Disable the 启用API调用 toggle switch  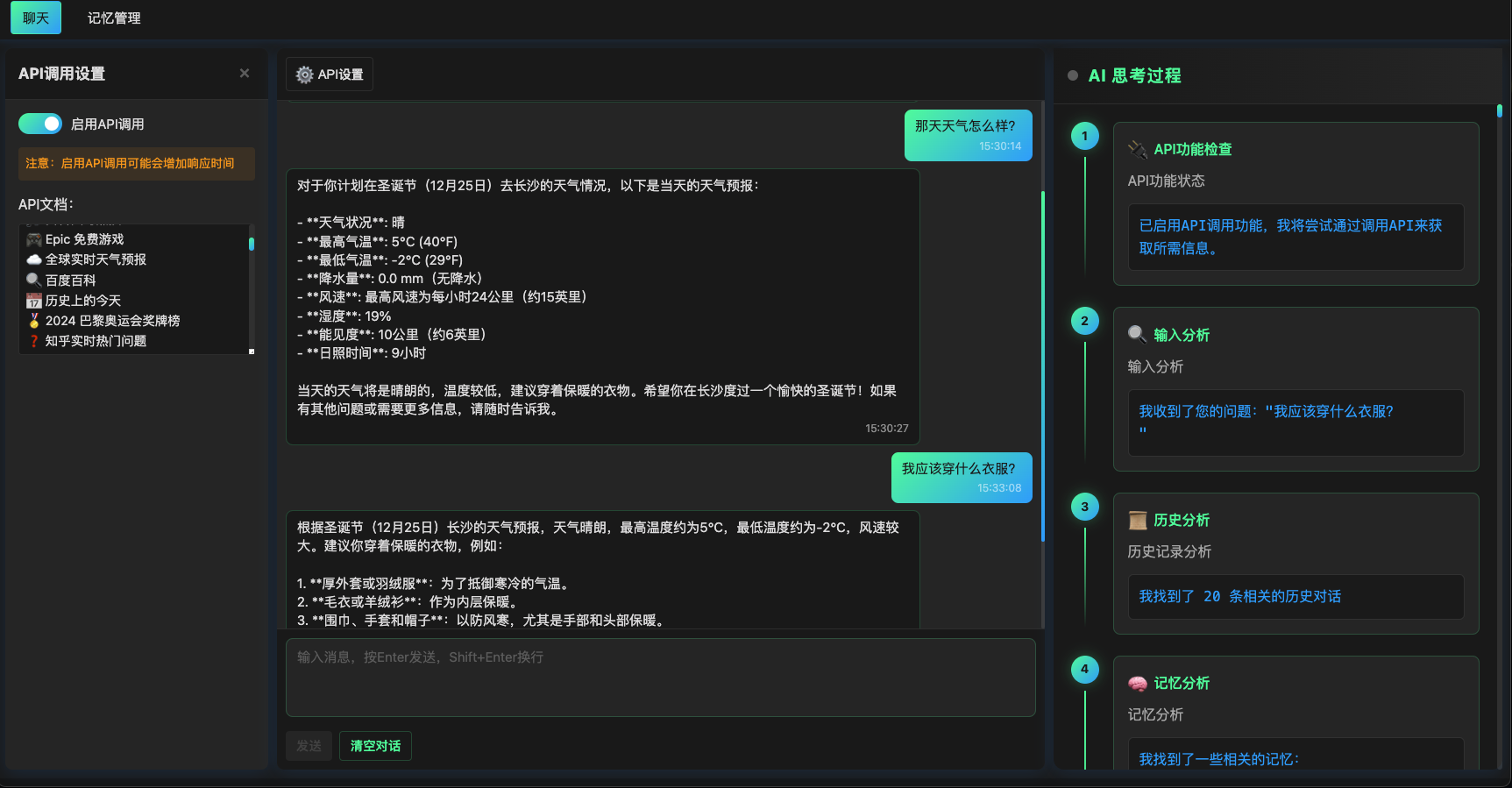(x=40, y=124)
